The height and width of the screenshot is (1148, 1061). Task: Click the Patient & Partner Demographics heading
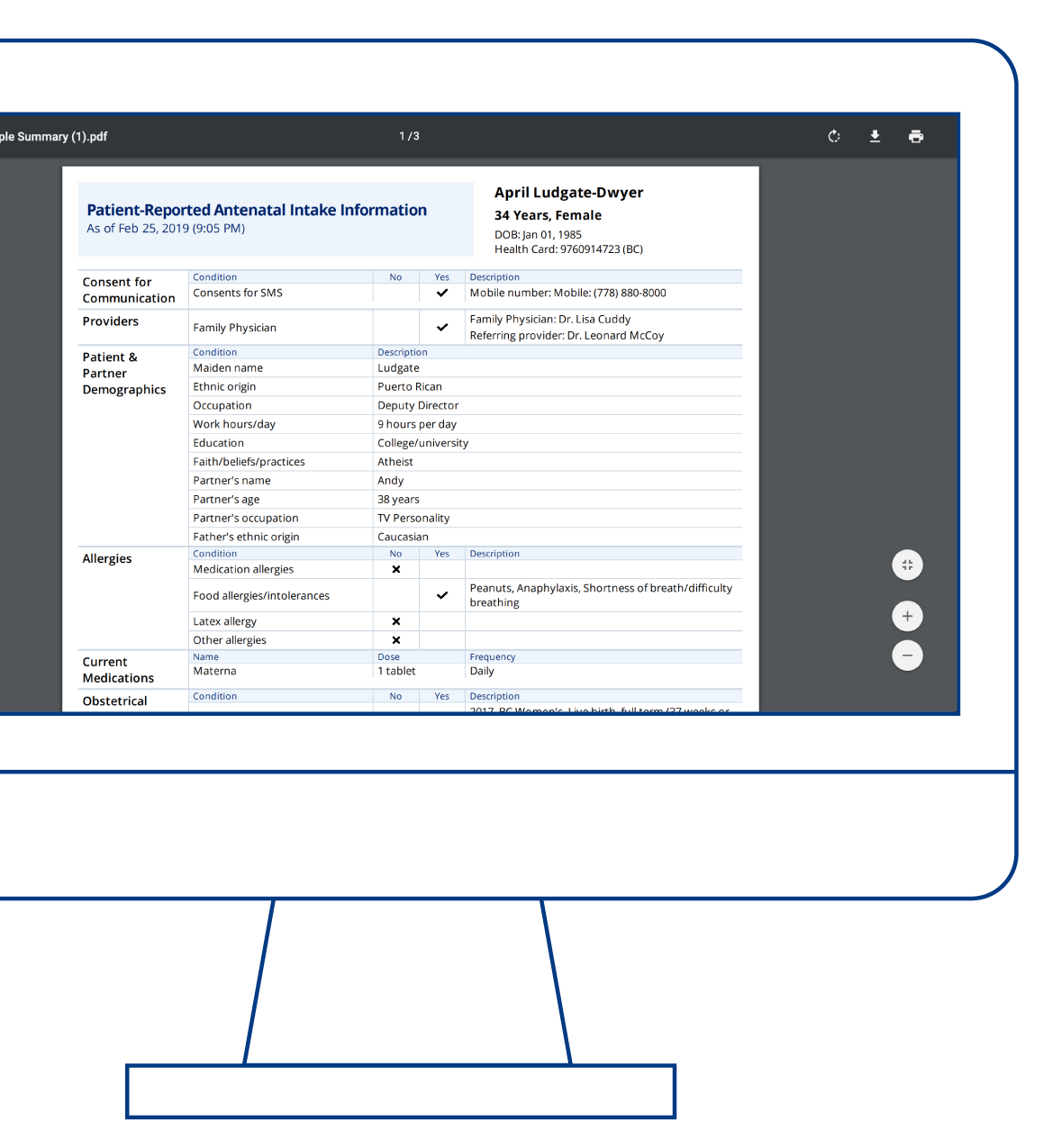click(x=124, y=373)
